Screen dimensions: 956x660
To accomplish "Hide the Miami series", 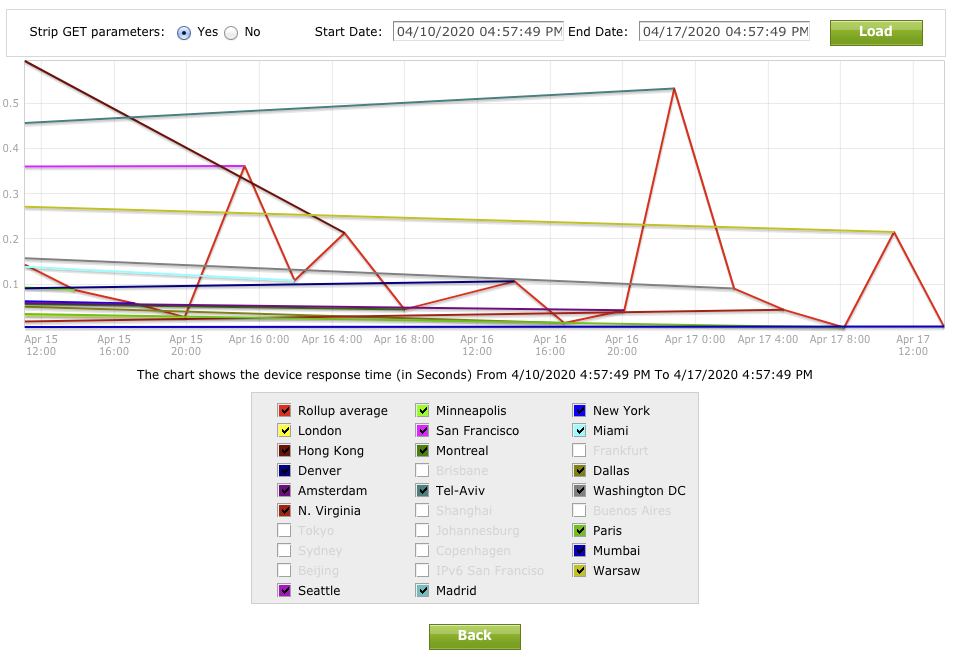I will [x=580, y=431].
